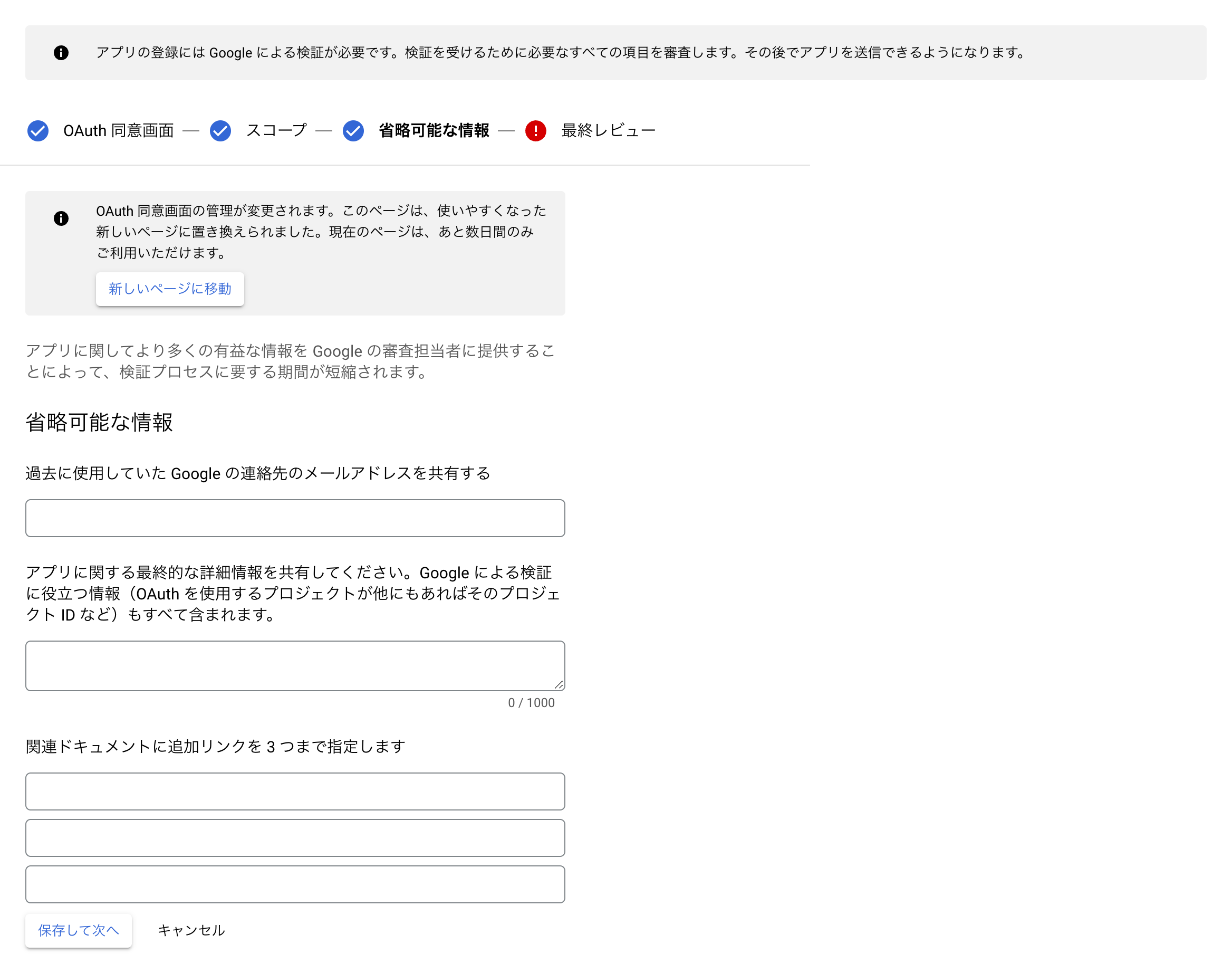Screen dimensions: 1232x973
Task: Click the info icon in top verification banner
Action: click(x=61, y=52)
